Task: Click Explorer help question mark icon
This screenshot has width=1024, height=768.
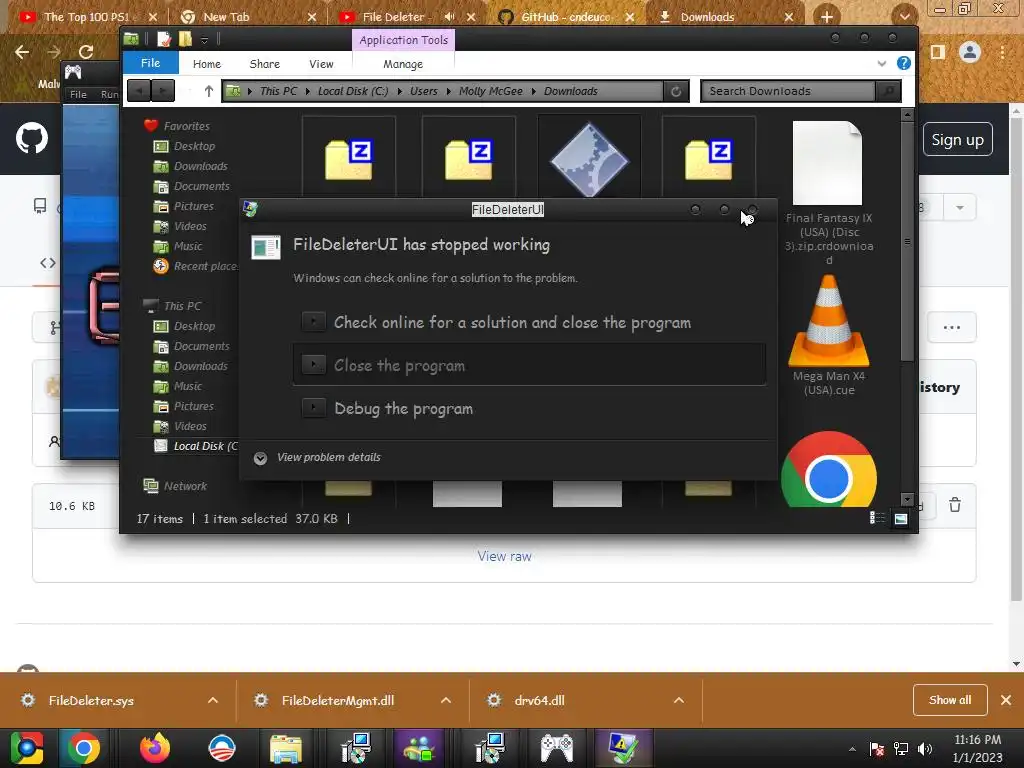Action: [x=904, y=63]
